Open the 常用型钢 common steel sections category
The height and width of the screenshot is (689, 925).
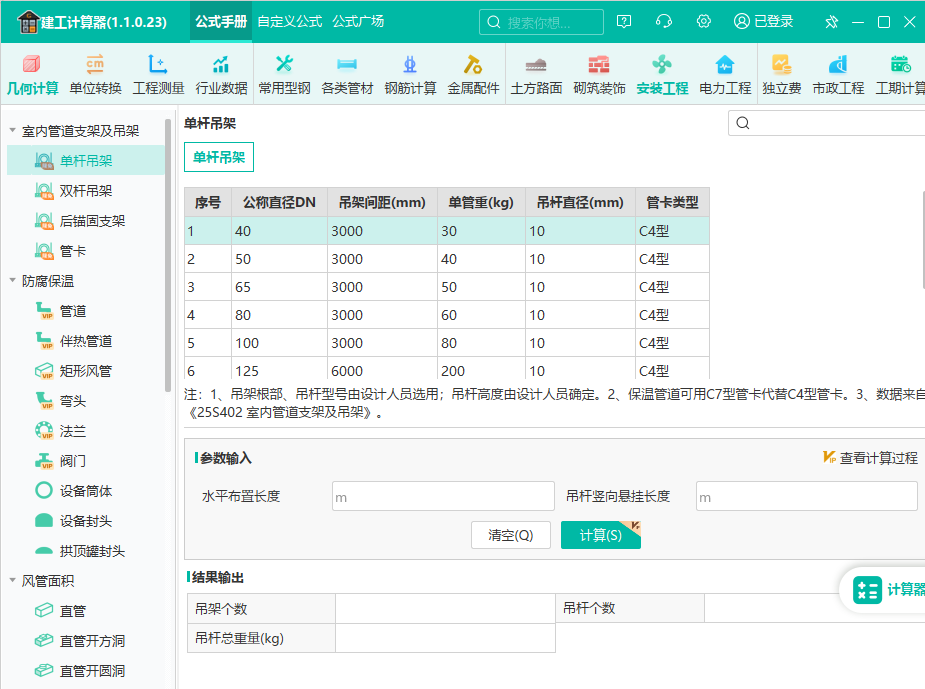point(284,75)
